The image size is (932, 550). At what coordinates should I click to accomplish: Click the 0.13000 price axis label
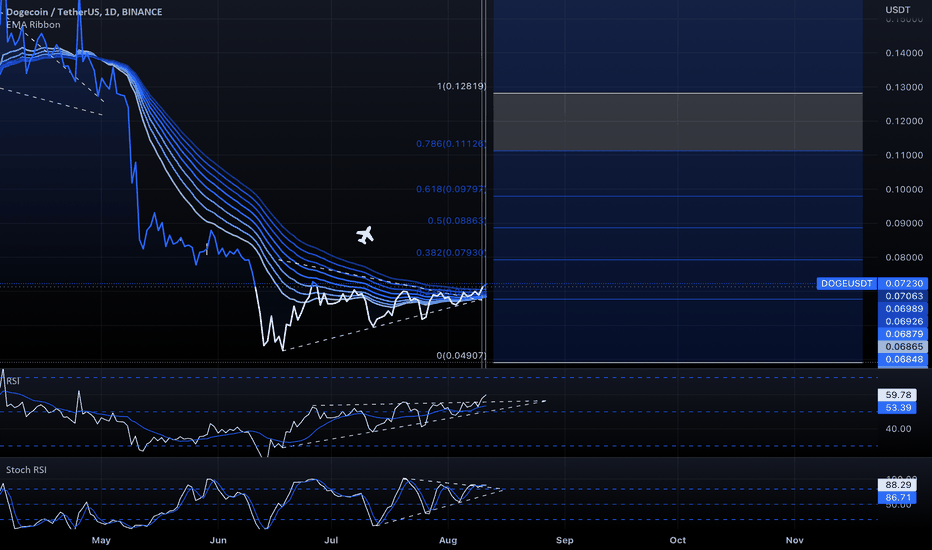[x=904, y=87]
